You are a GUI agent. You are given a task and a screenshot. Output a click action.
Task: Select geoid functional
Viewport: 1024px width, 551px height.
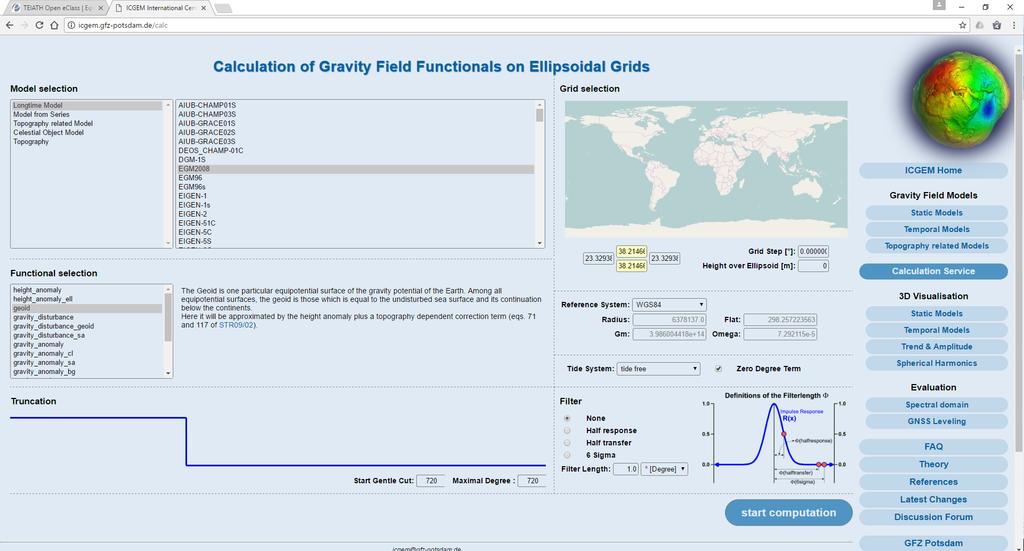(x=87, y=308)
